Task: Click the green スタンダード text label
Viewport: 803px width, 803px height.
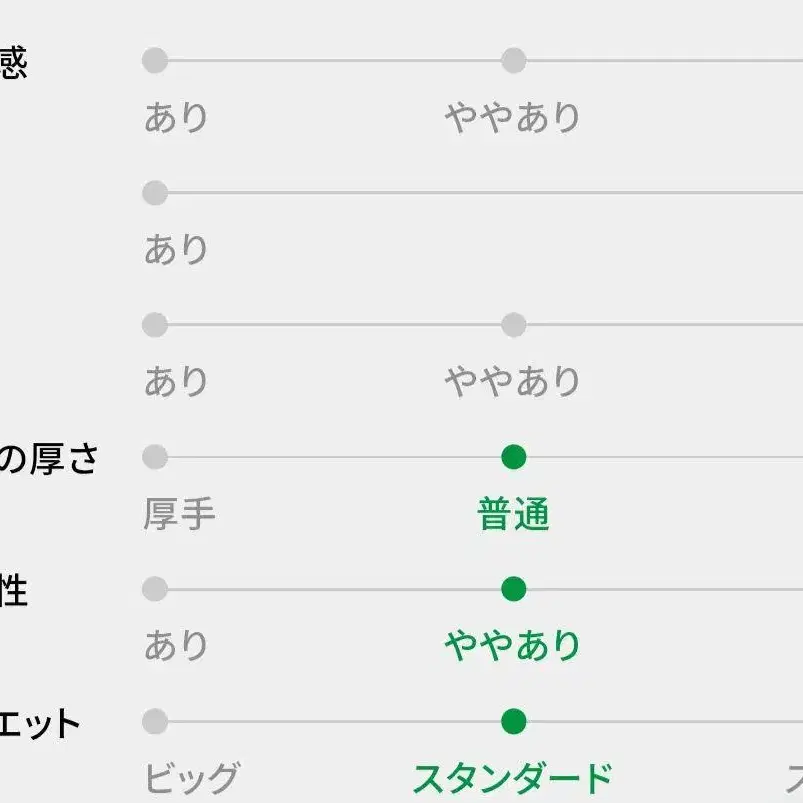Action: [512, 778]
